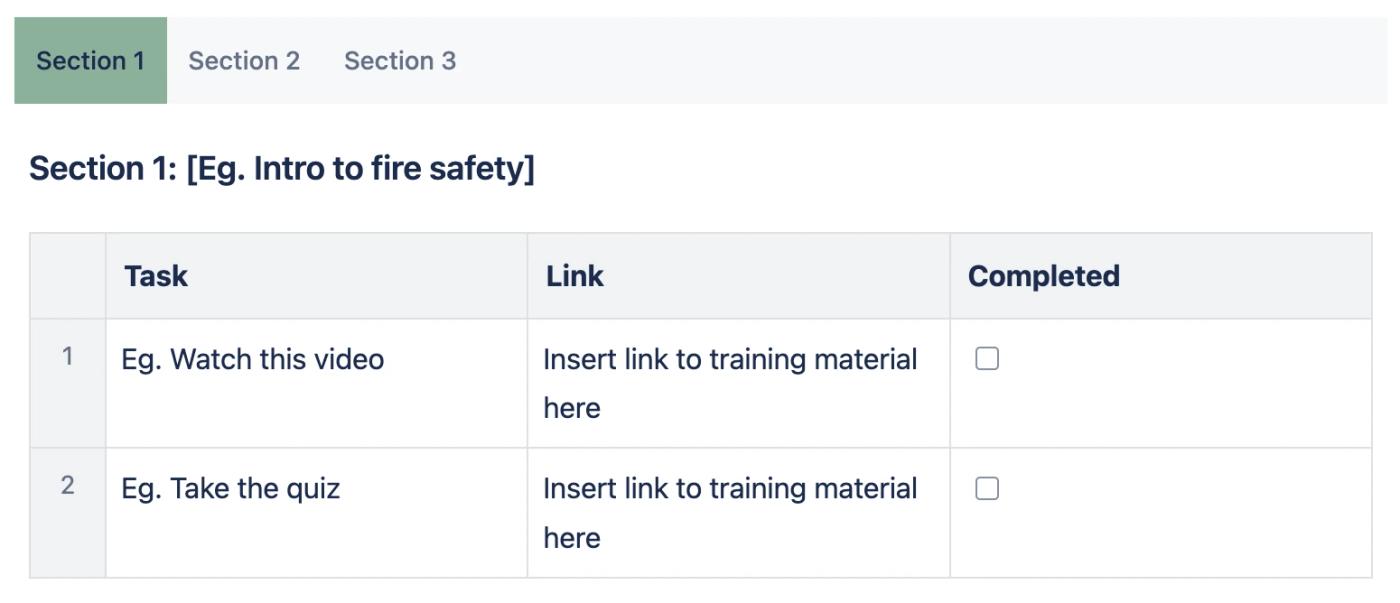
Task: Click the Task column header
Action: (156, 276)
